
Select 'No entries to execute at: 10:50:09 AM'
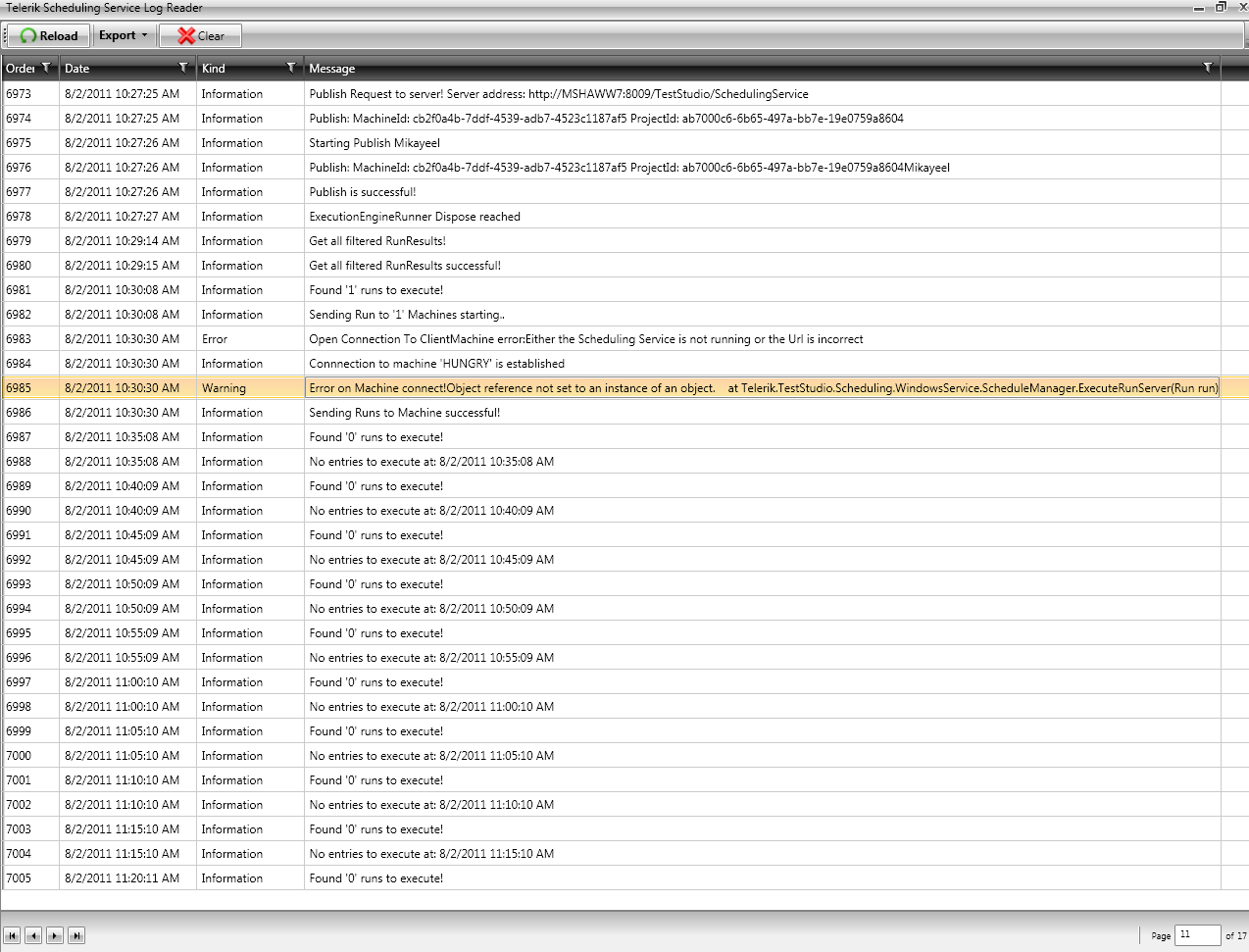pyautogui.click(x=431, y=609)
